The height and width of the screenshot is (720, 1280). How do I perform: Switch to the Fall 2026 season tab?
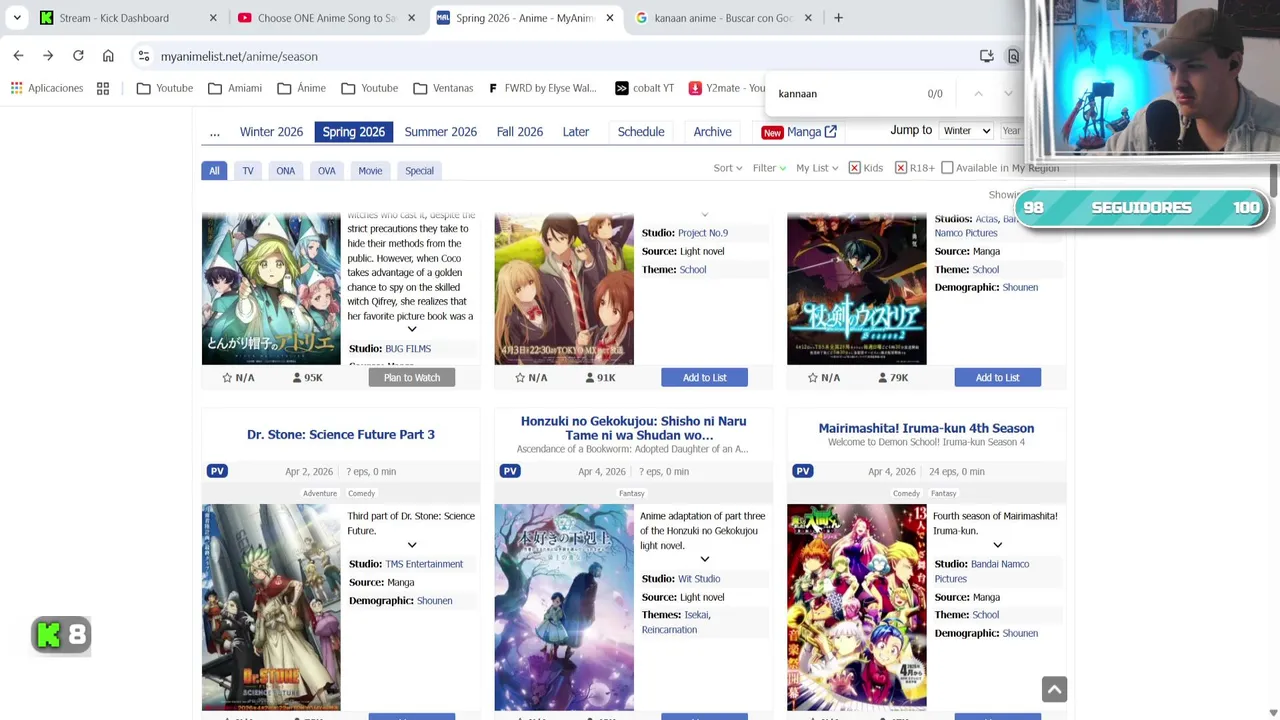coord(520,132)
